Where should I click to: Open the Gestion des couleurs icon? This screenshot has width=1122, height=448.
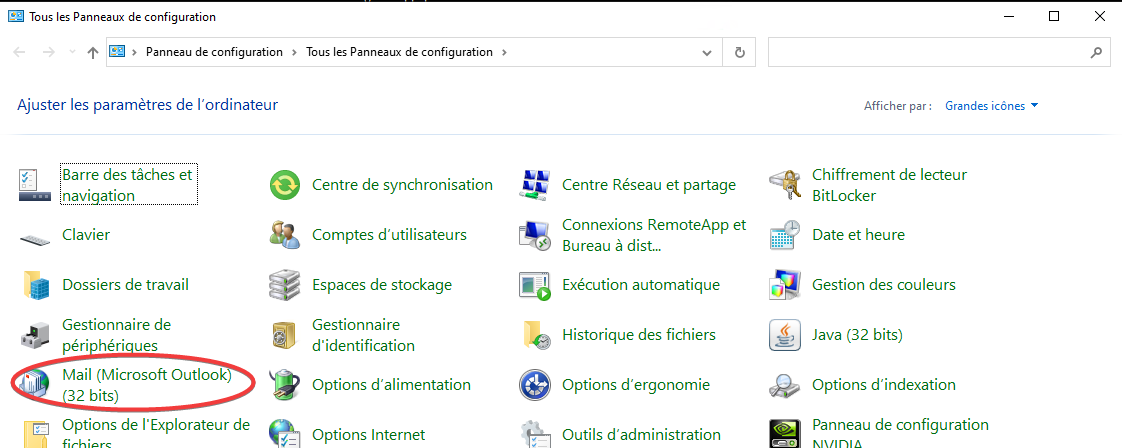(785, 285)
